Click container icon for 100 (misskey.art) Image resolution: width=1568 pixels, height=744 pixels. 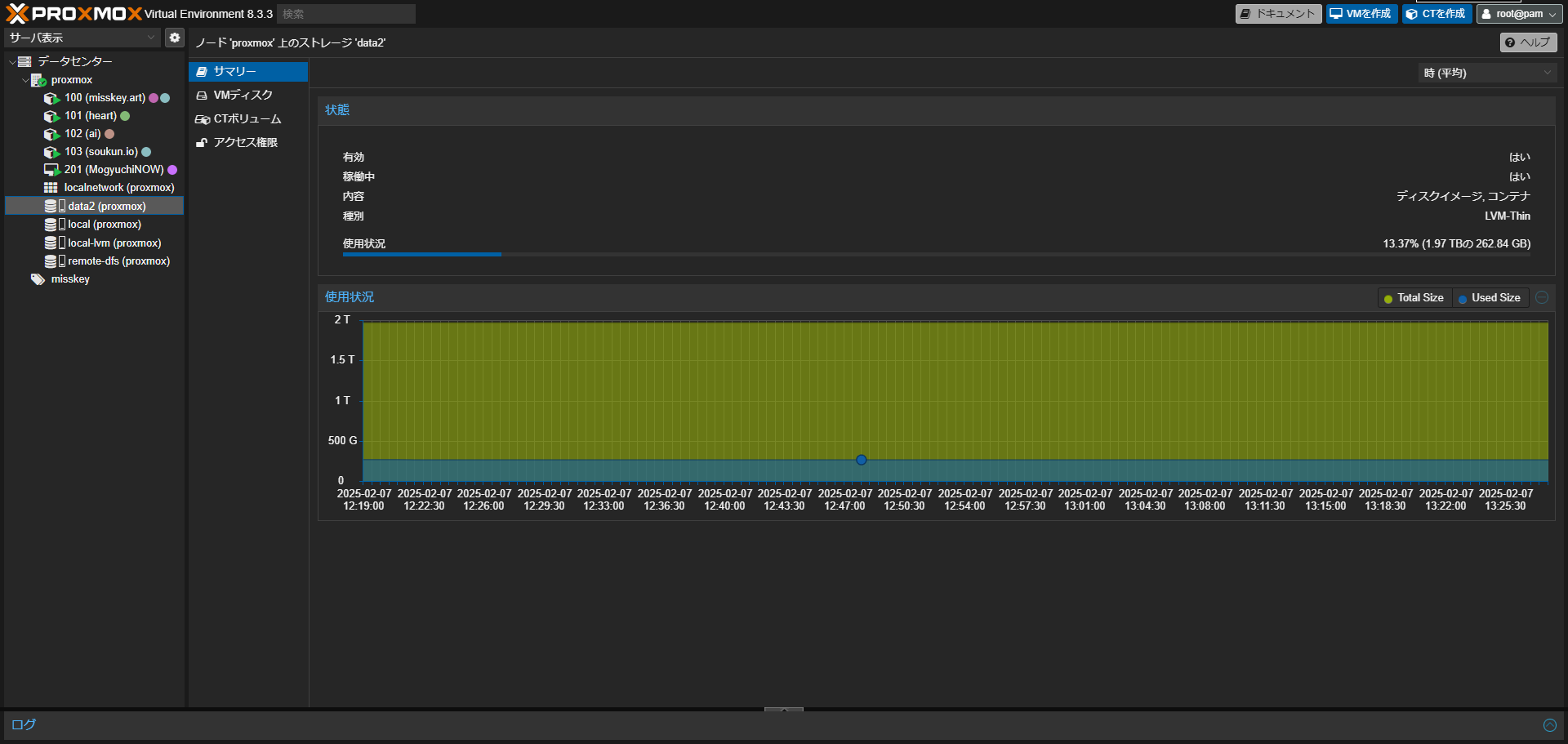(x=51, y=98)
